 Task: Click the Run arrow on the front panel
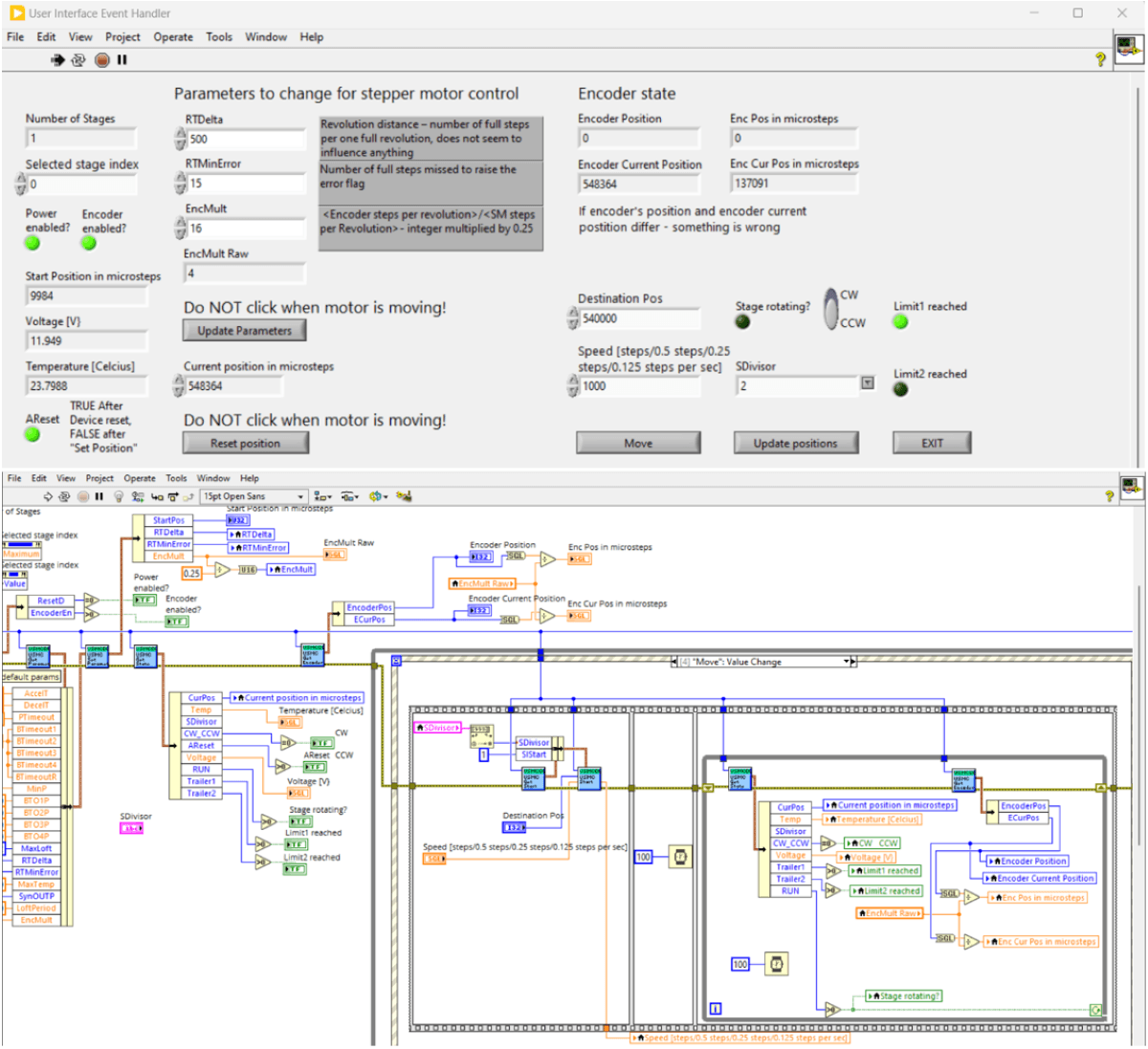point(57,60)
